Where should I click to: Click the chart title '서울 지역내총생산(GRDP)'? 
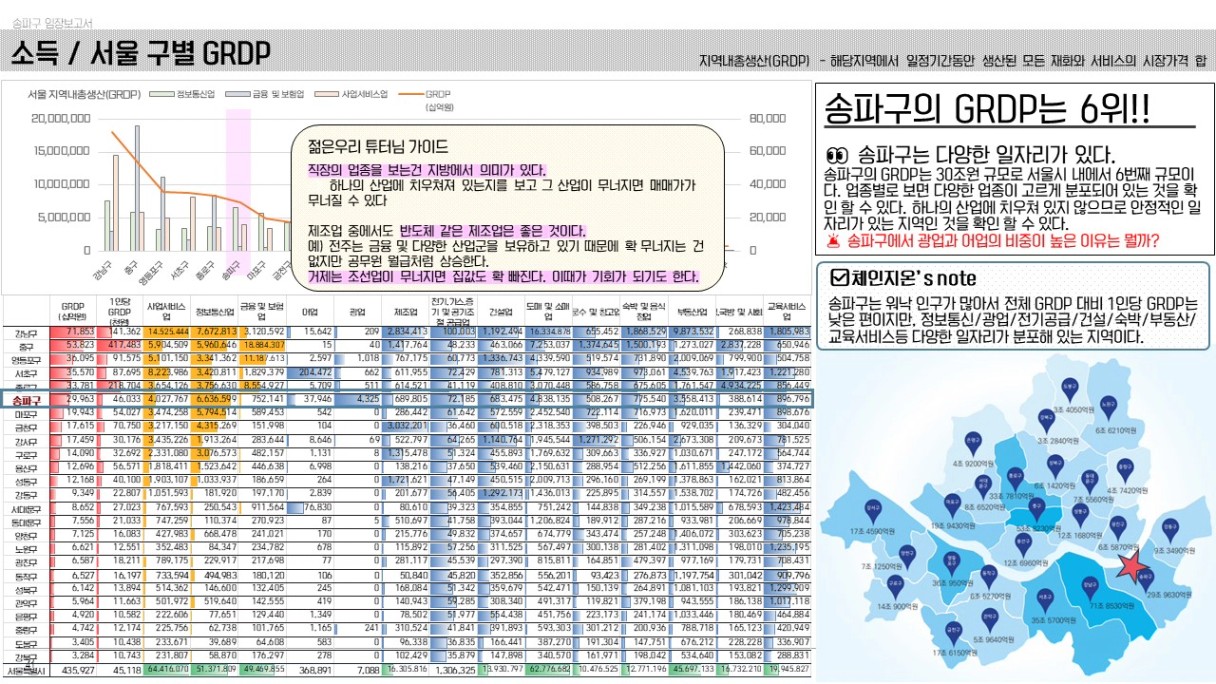[84, 94]
